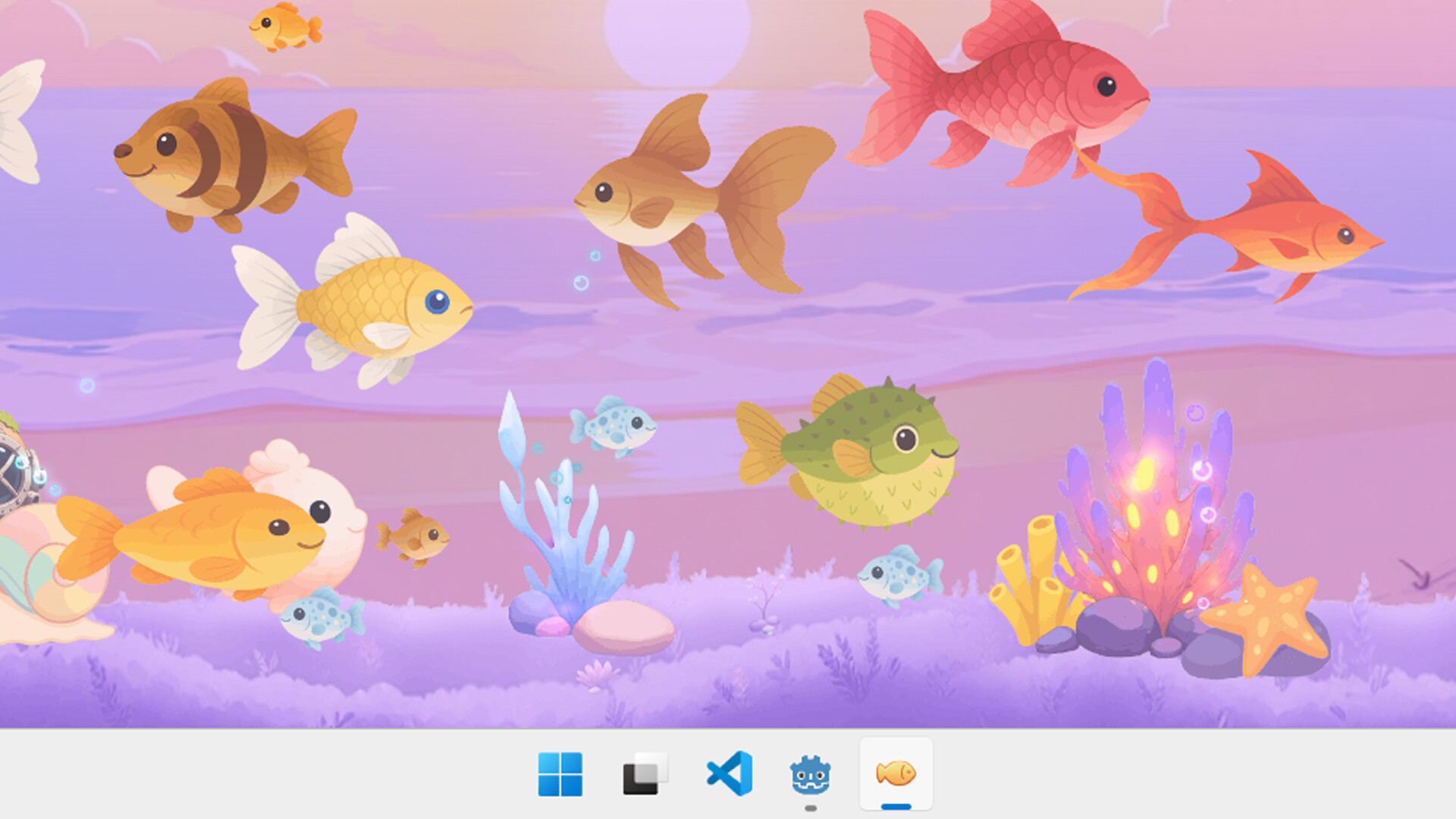Switch to the running Godot Engine app
Screen dimensions: 1456x819
tap(811, 775)
